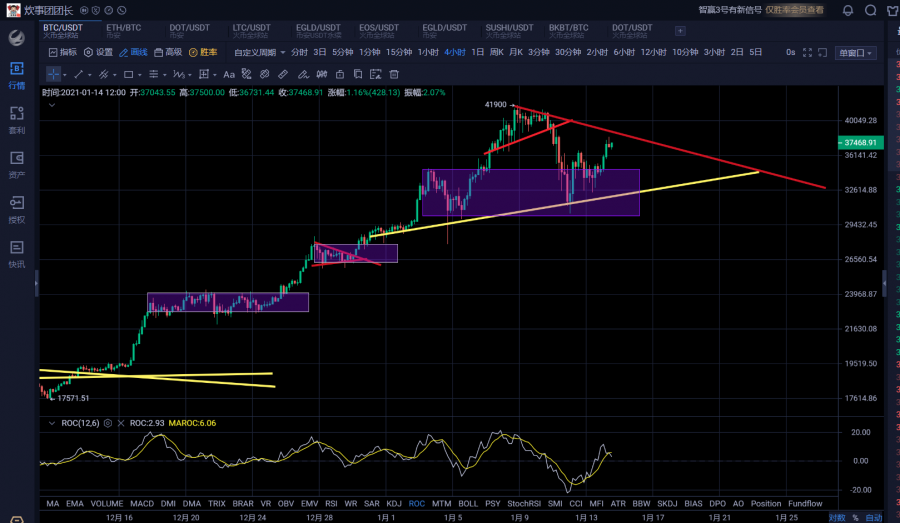Select the ruler measurement tool

click(283, 74)
